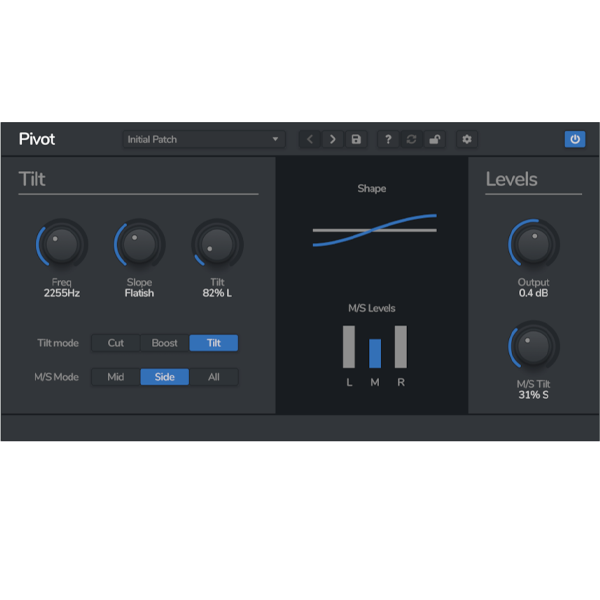Set M/S Mode to Side
This screenshot has height=600, width=600.
pos(165,377)
